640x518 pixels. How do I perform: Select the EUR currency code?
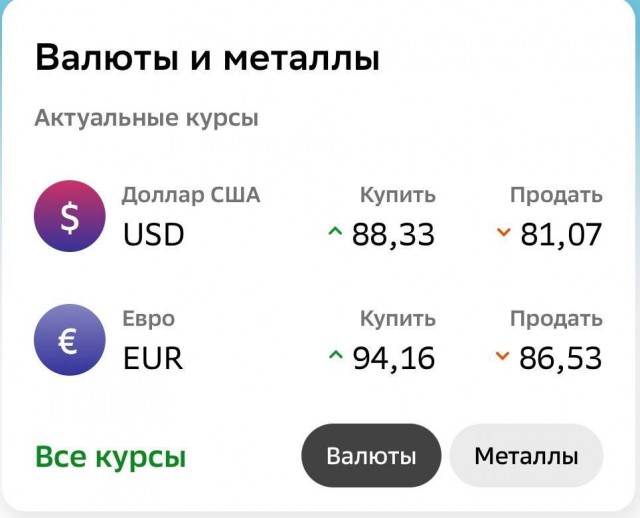click(x=153, y=358)
